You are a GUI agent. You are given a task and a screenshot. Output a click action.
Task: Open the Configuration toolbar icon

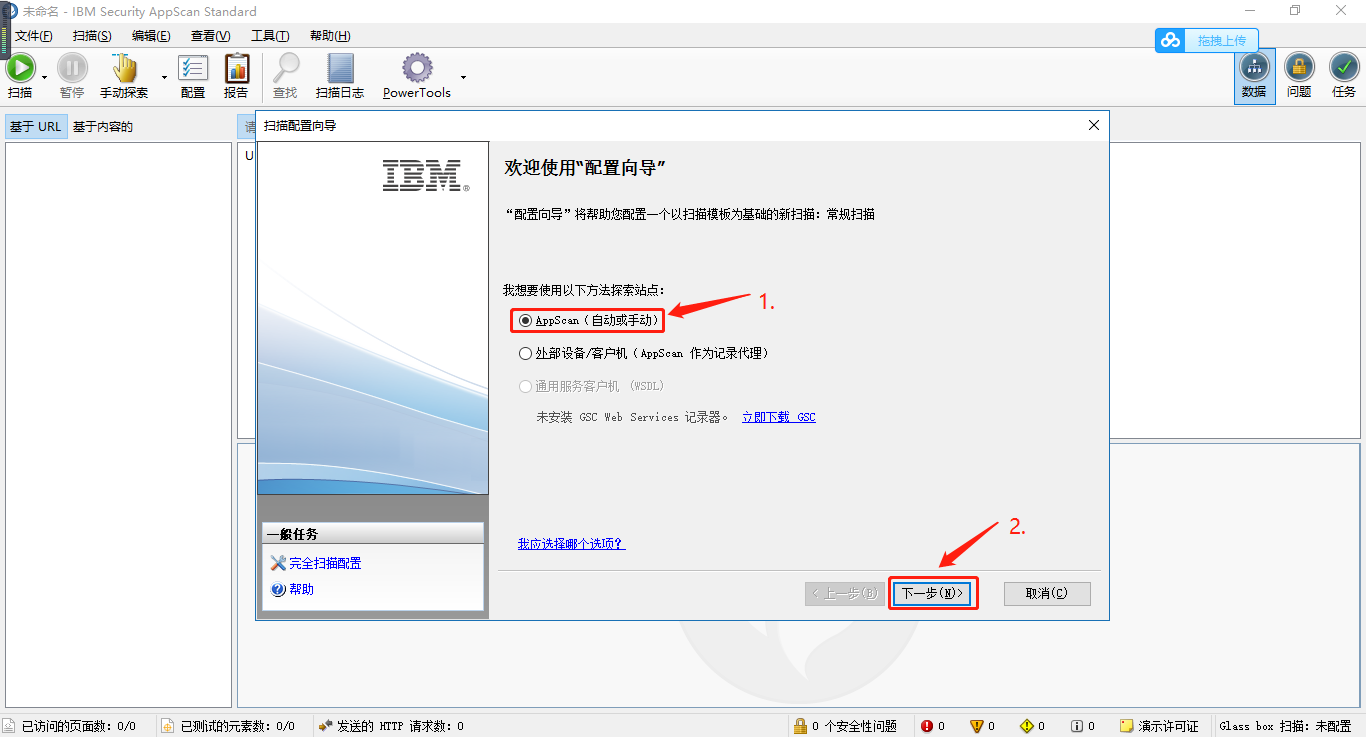(x=193, y=68)
